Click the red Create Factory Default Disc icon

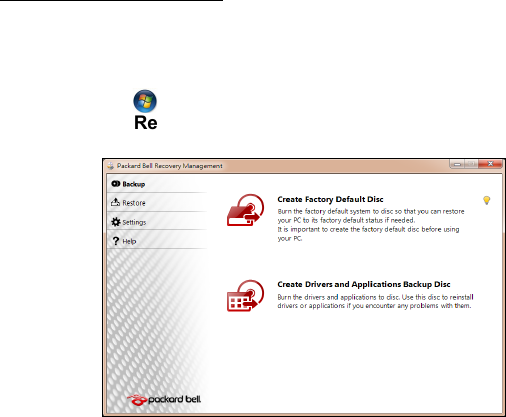coord(246,210)
